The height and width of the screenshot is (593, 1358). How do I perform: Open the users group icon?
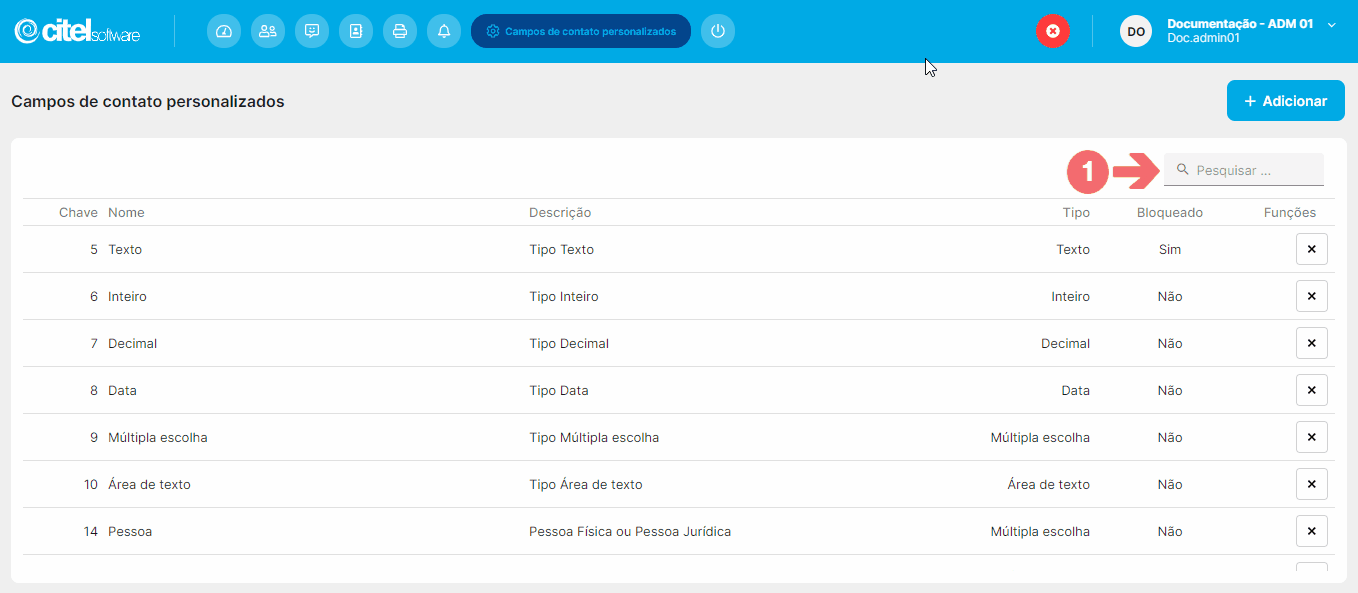click(268, 31)
